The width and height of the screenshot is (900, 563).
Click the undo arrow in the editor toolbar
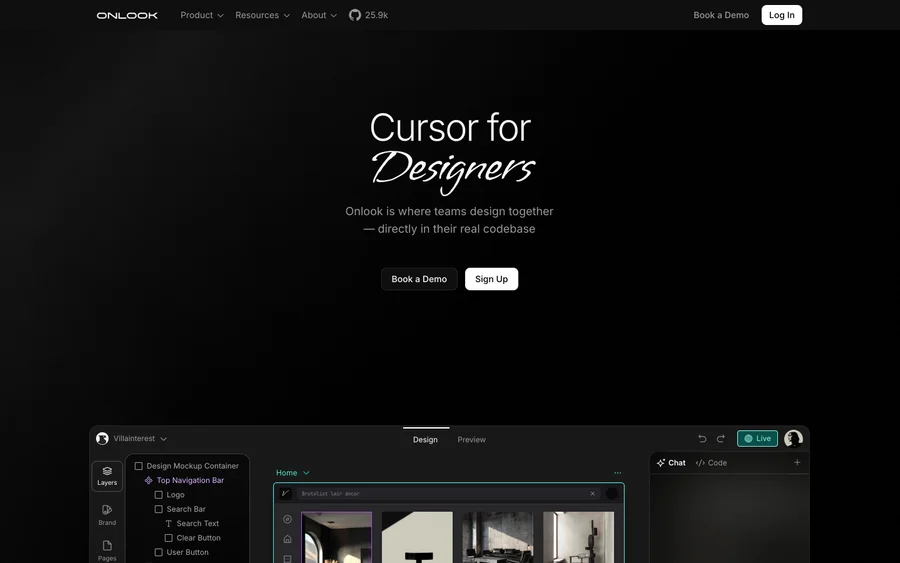(x=702, y=438)
